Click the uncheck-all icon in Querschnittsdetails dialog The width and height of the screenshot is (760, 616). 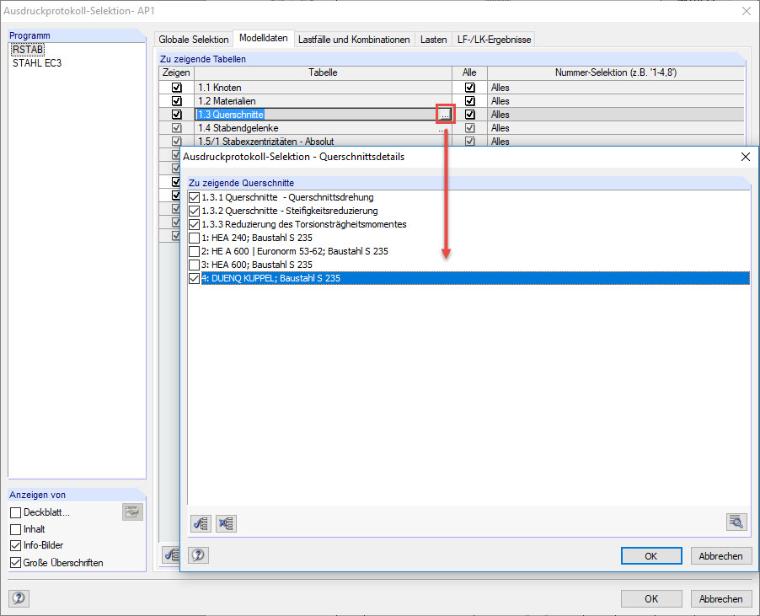(x=226, y=523)
